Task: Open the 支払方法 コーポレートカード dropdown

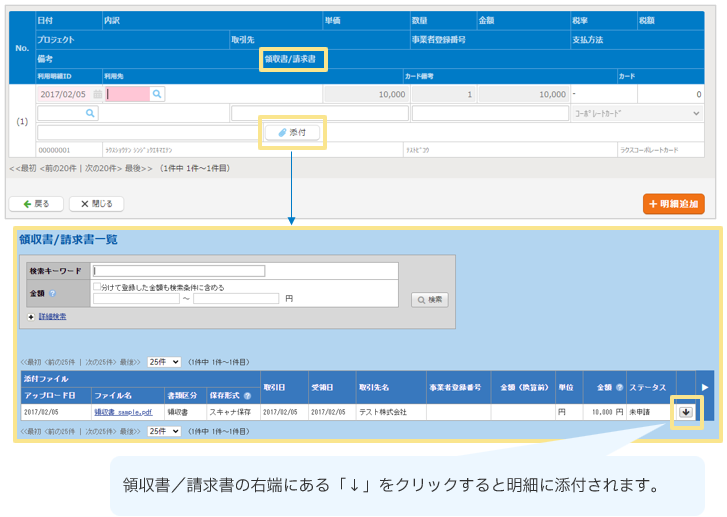Action: 637,114
